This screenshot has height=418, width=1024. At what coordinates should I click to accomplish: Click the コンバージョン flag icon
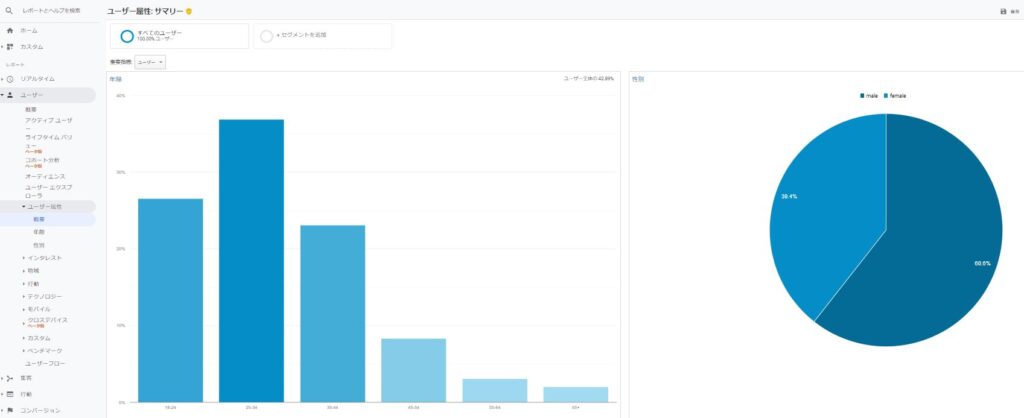pos(10,410)
